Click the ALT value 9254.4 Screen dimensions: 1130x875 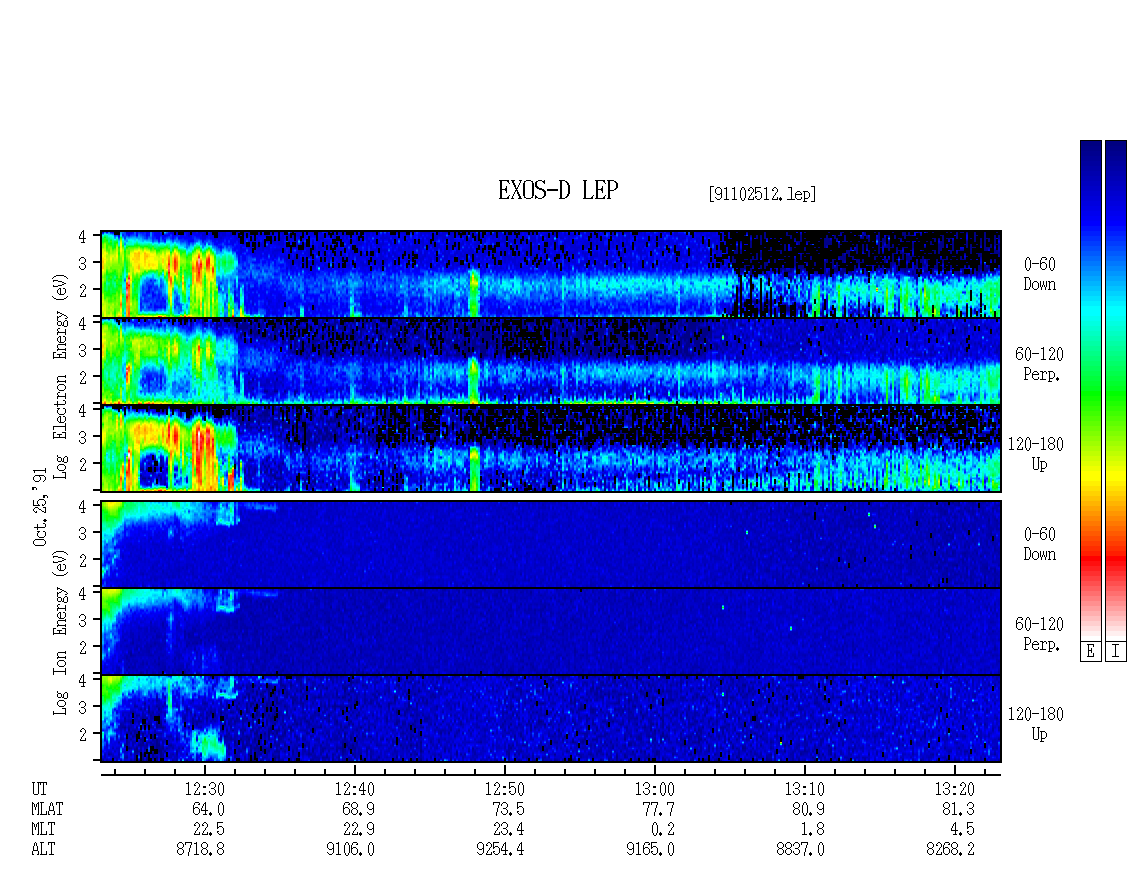[500, 850]
